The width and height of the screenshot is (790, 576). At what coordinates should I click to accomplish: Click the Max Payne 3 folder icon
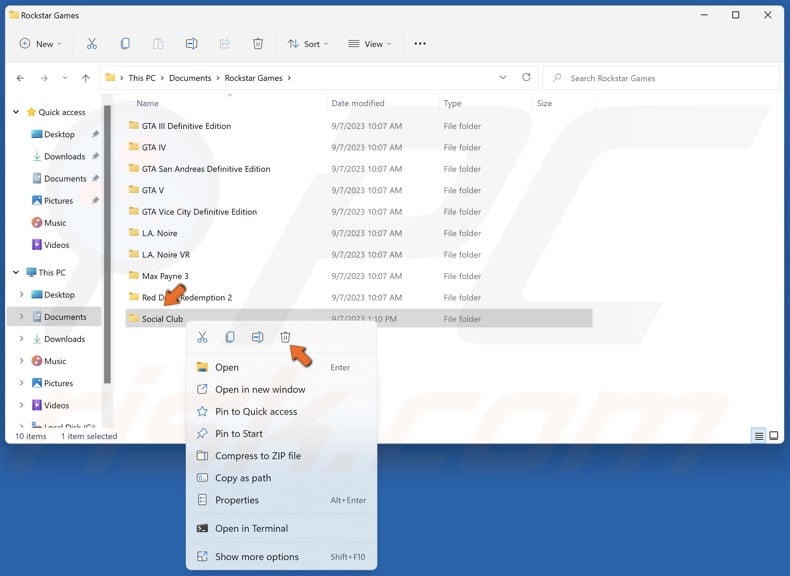tap(134, 275)
